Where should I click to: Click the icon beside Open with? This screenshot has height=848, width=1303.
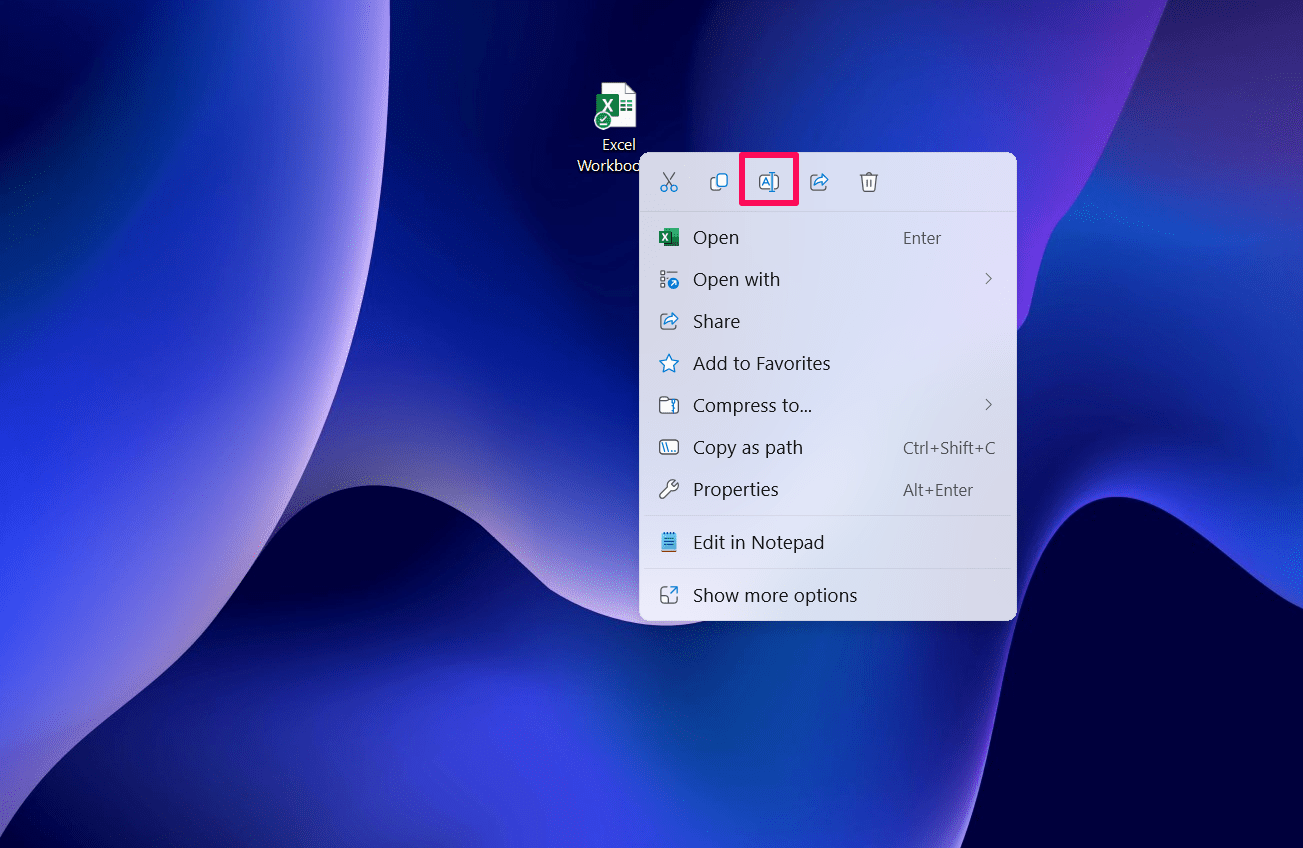(669, 280)
